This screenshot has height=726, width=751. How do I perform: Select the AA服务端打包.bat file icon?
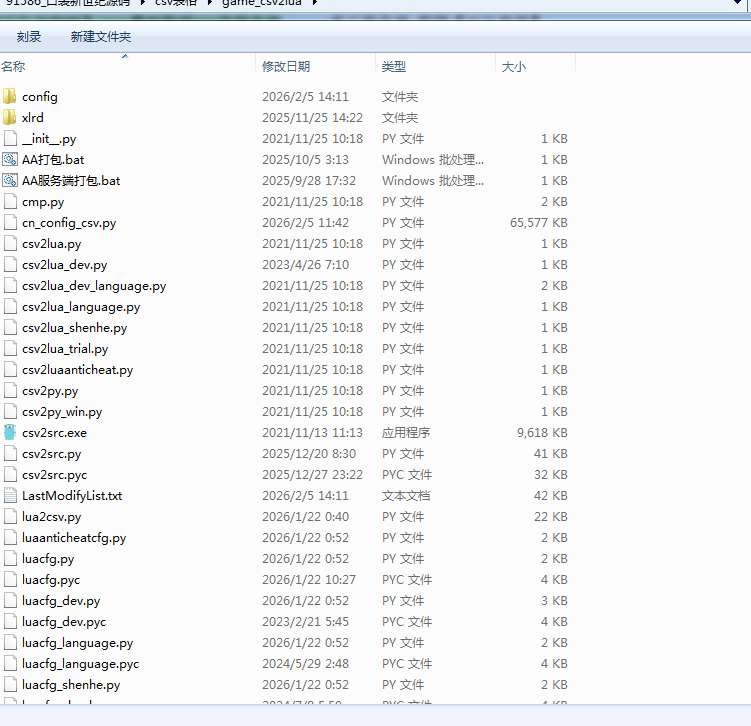(10, 181)
